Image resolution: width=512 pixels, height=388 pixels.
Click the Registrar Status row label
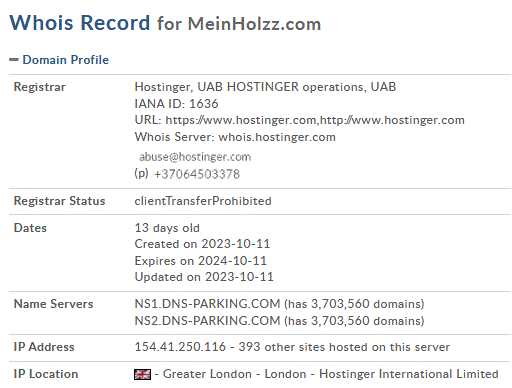tap(59, 201)
